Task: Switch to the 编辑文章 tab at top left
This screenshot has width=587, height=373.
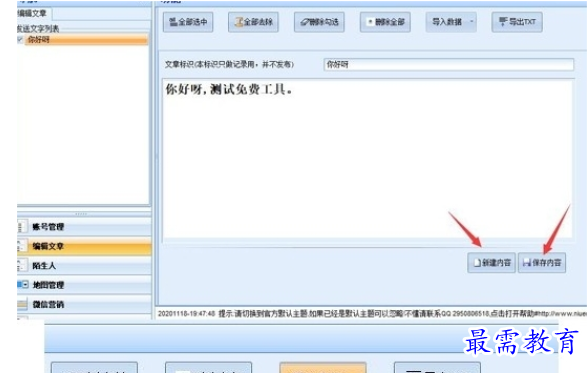Action: 33,13
